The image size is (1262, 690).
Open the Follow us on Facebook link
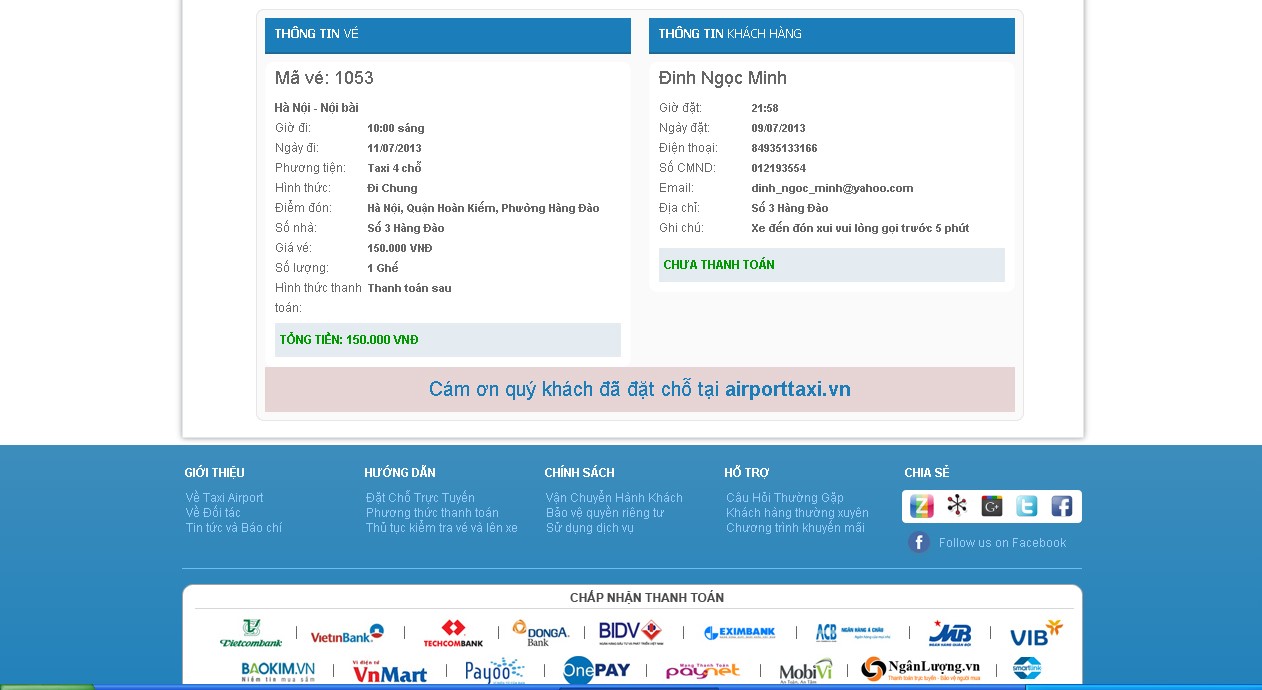[x=1002, y=543]
